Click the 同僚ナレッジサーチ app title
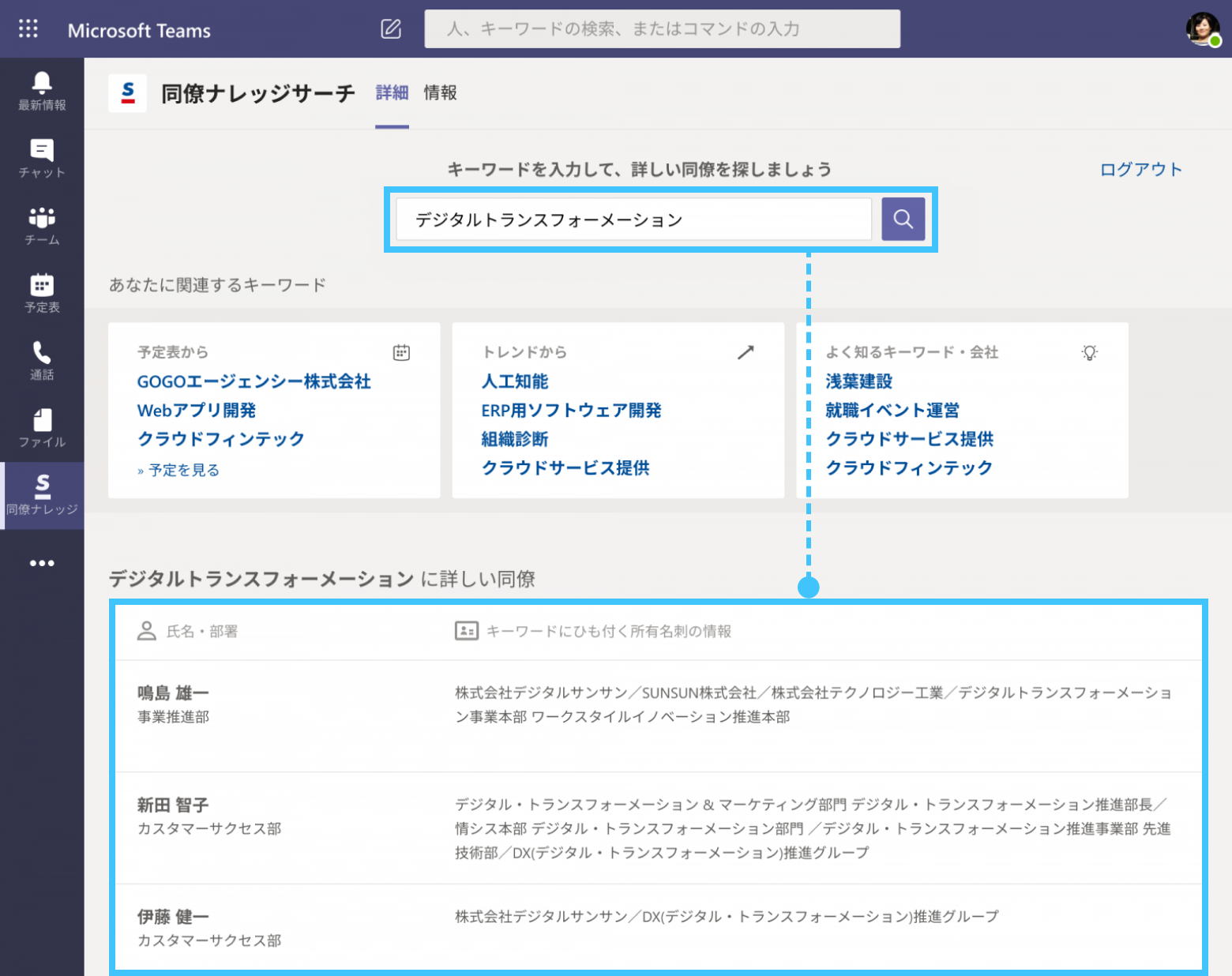Screen dimensions: 1232x976 click(258, 93)
